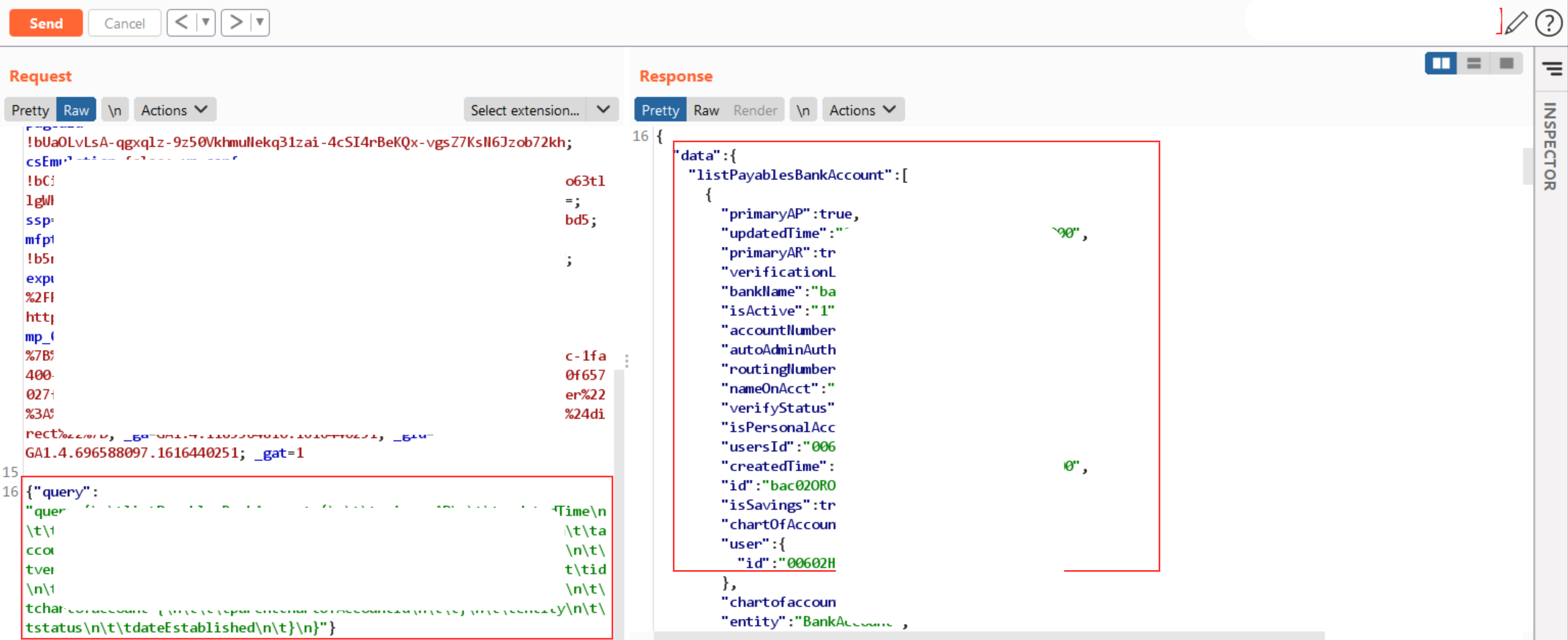
Task: Open the back history dropdown arrow
Action: point(206,22)
